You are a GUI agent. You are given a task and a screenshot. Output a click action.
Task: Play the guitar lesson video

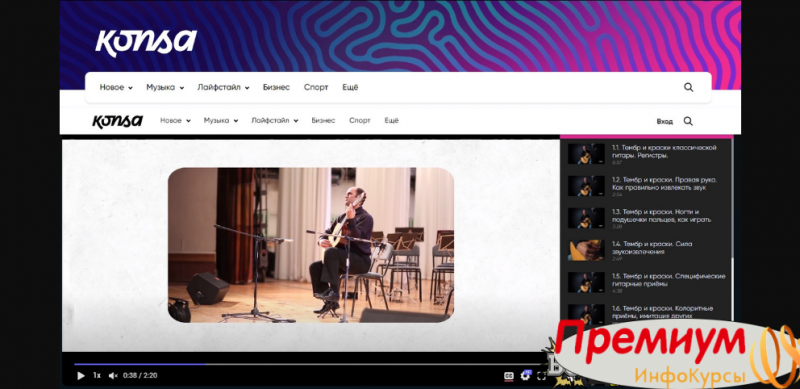(80, 376)
